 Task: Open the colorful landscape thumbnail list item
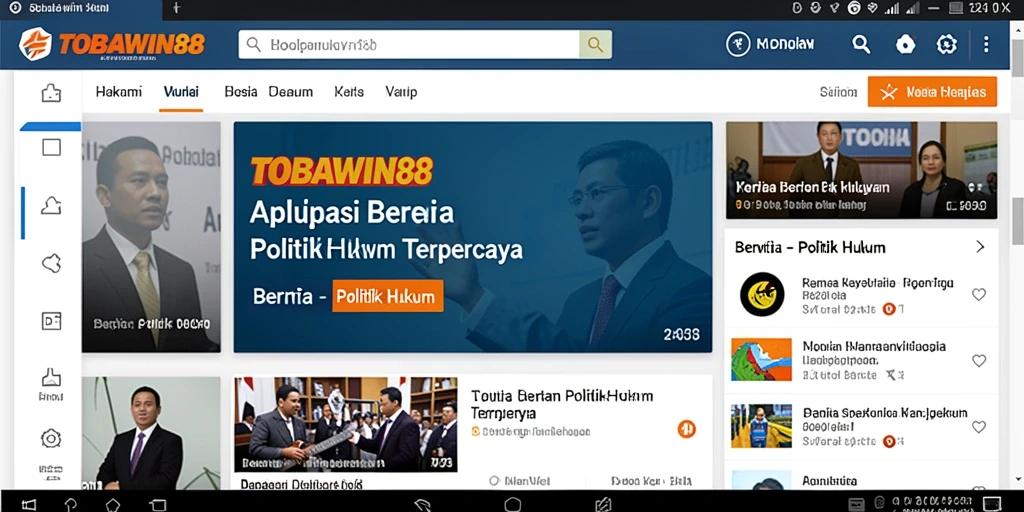tap(761, 360)
